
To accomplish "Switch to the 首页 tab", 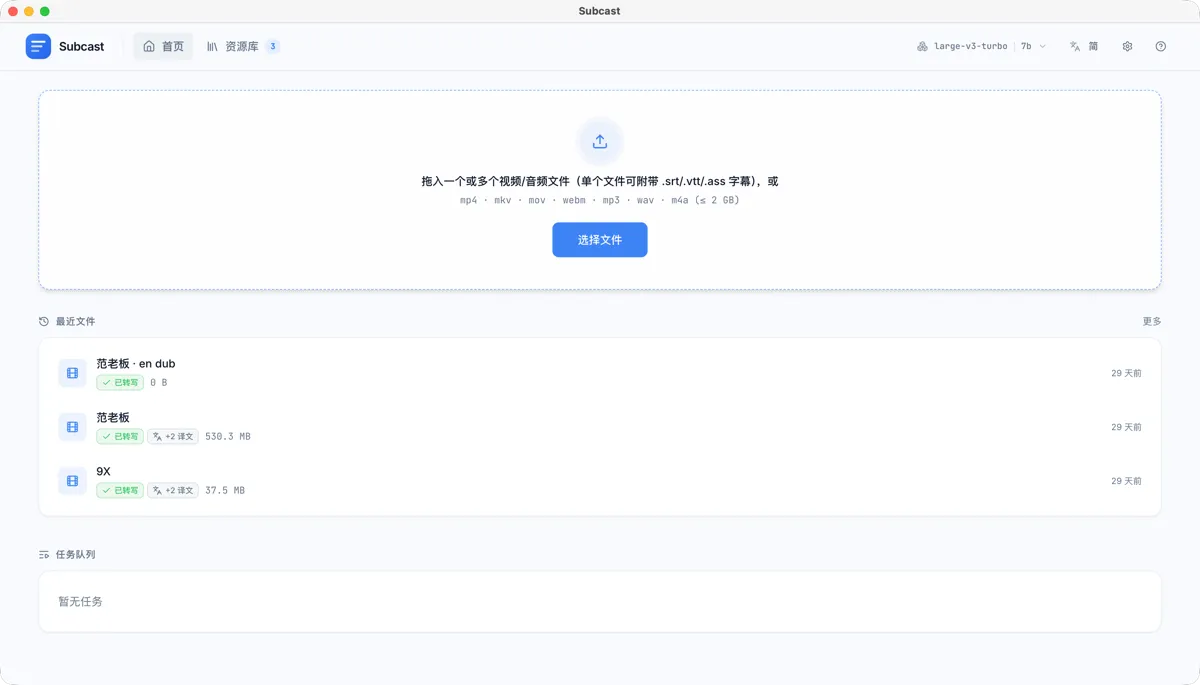I will (163, 46).
